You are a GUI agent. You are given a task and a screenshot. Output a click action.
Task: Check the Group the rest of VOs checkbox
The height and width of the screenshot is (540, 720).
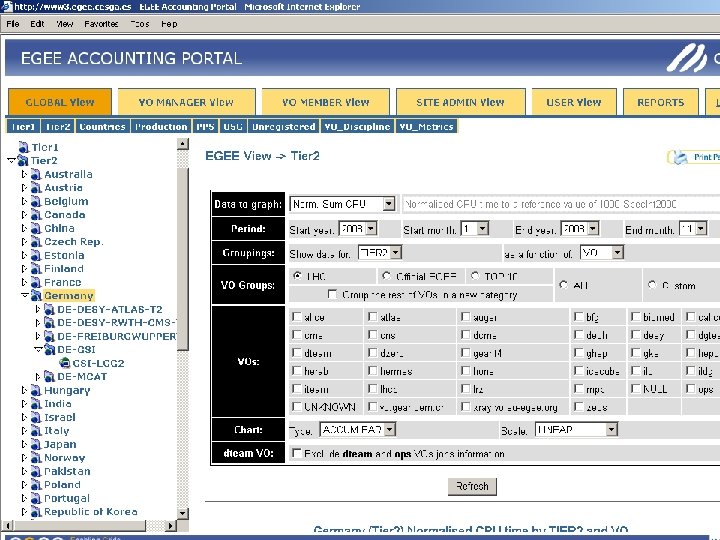pos(332,293)
